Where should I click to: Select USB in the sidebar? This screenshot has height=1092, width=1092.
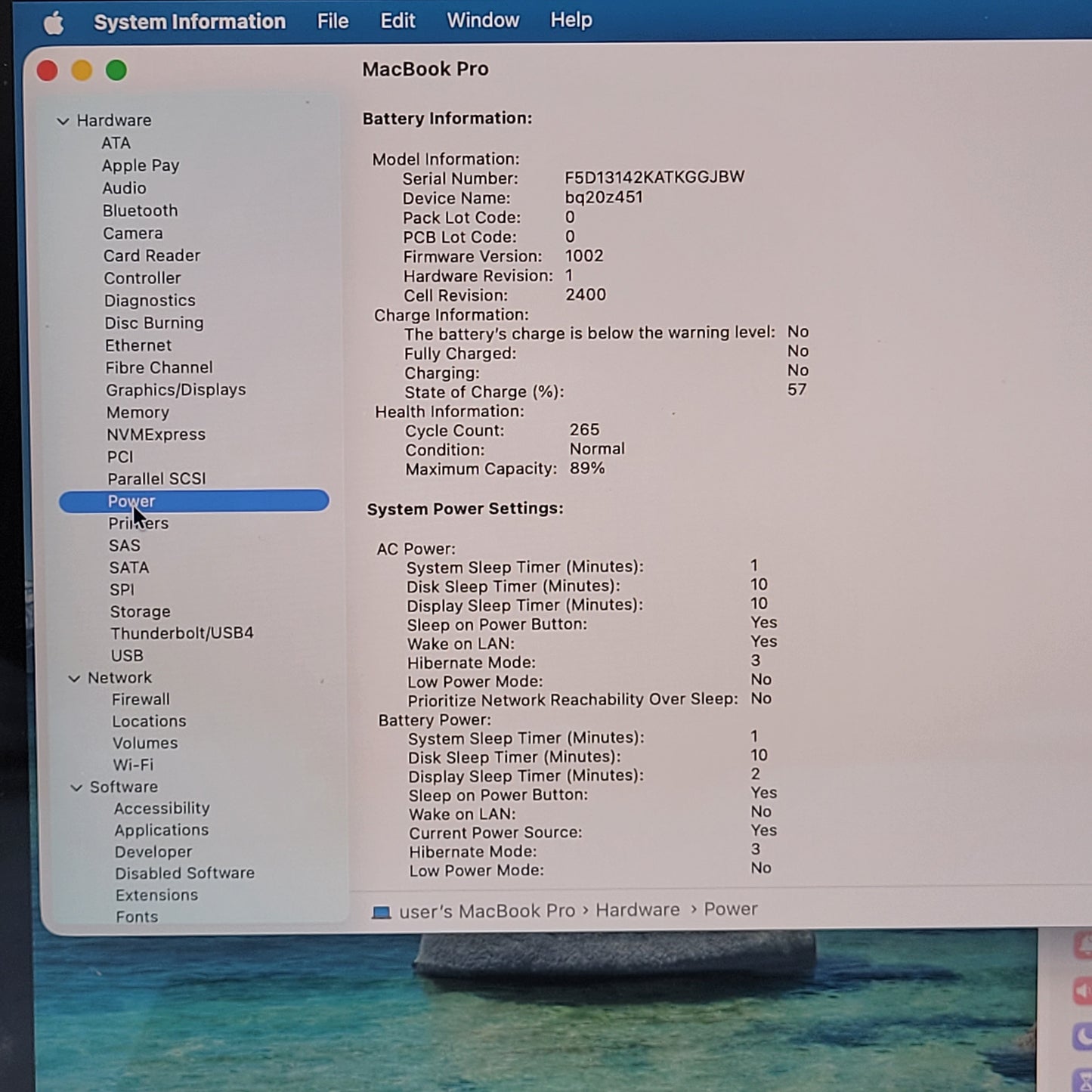pyautogui.click(x=127, y=656)
